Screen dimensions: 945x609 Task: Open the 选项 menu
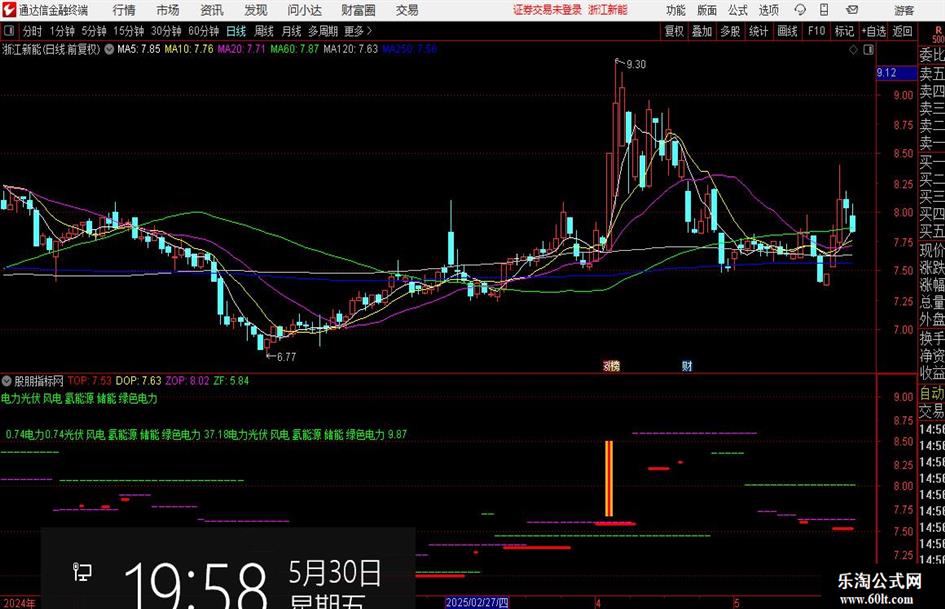(x=768, y=10)
